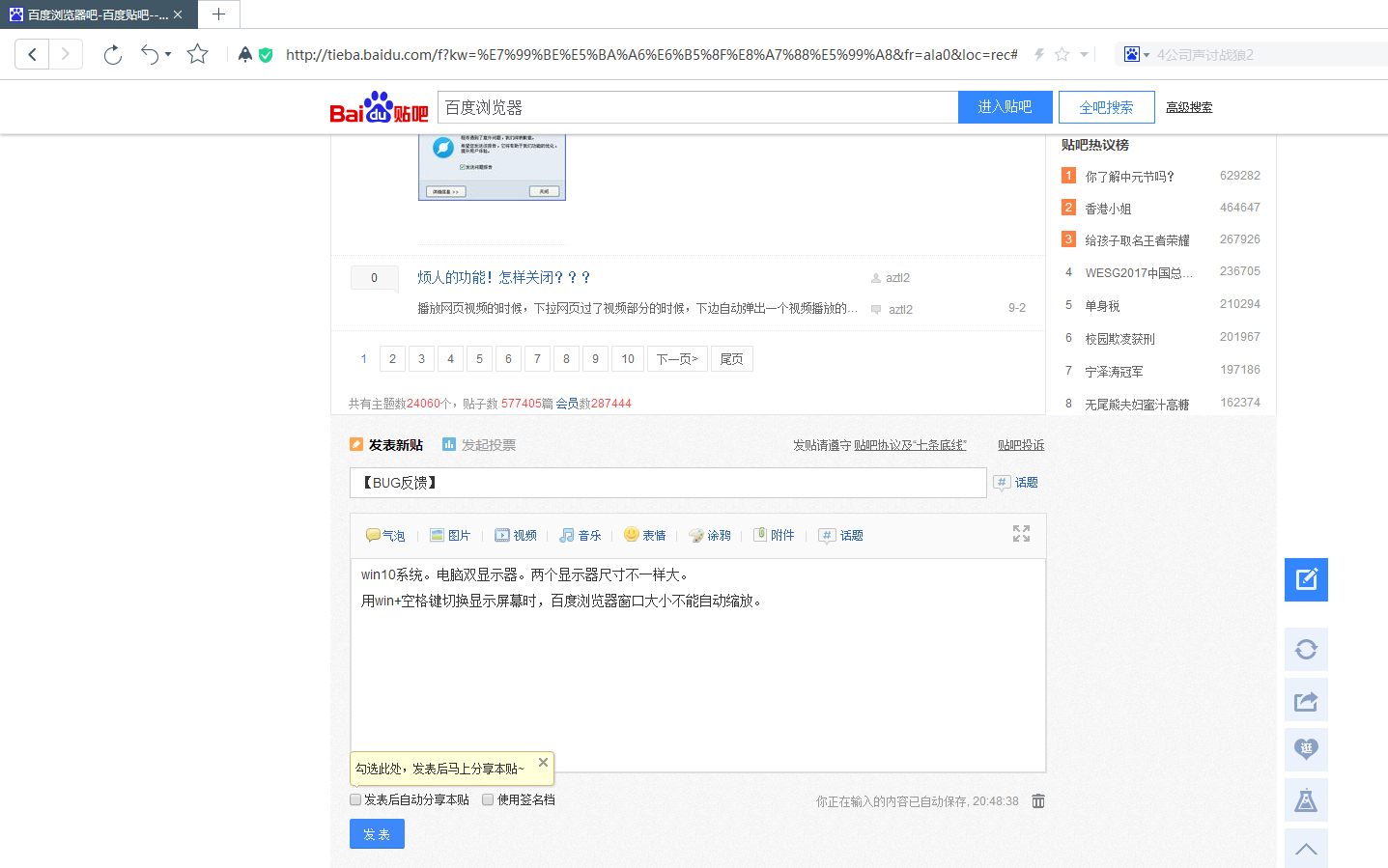Open the post 烦人的功能！怎样关闭？？？
1388x868 pixels.
tap(504, 277)
